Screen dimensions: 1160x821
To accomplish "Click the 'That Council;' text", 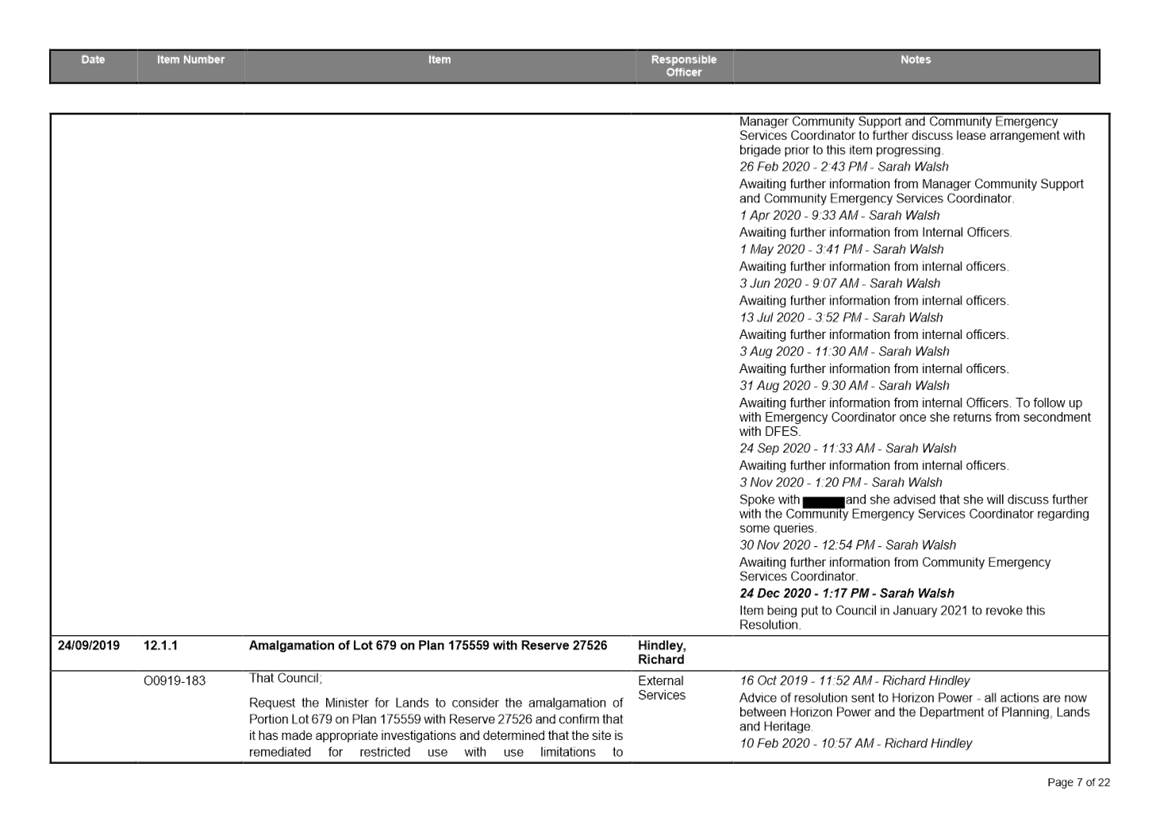I will click(286, 678).
